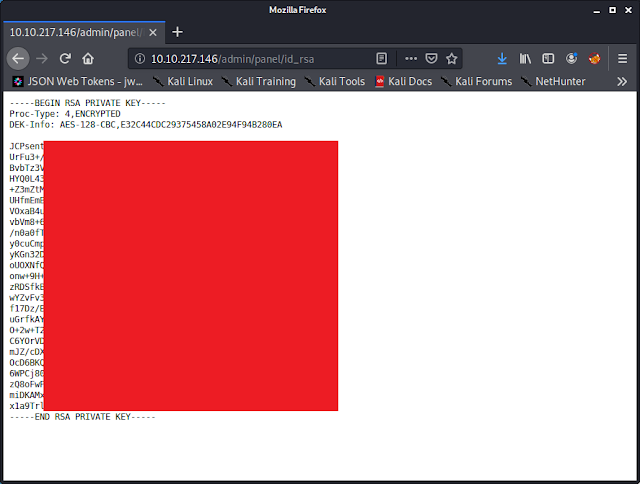Image resolution: width=640 pixels, height=484 pixels.
Task: Open the Kali Linux bookmark
Action: [182, 82]
